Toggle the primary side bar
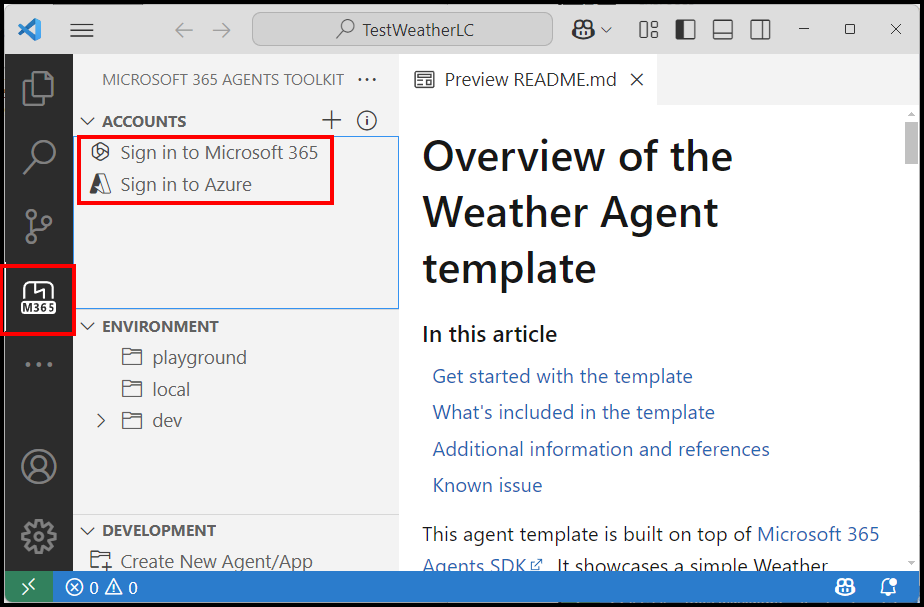924x607 pixels. click(685, 29)
